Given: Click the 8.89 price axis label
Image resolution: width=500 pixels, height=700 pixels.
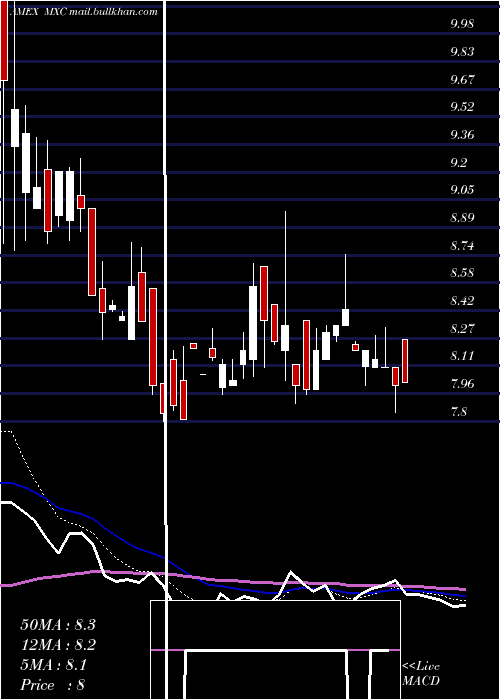Looking at the screenshot, I should (x=462, y=218).
